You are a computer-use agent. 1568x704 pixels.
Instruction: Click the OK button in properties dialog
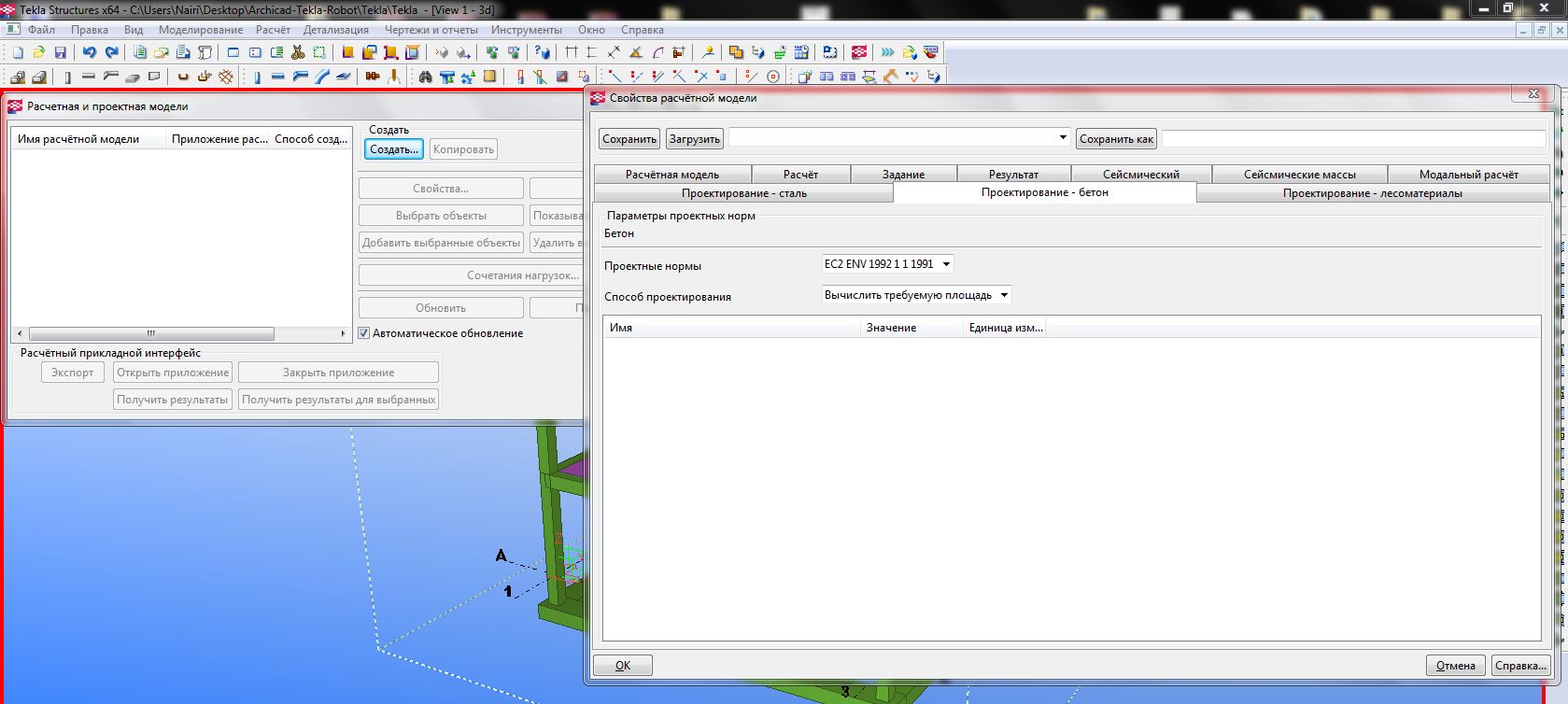coord(622,666)
